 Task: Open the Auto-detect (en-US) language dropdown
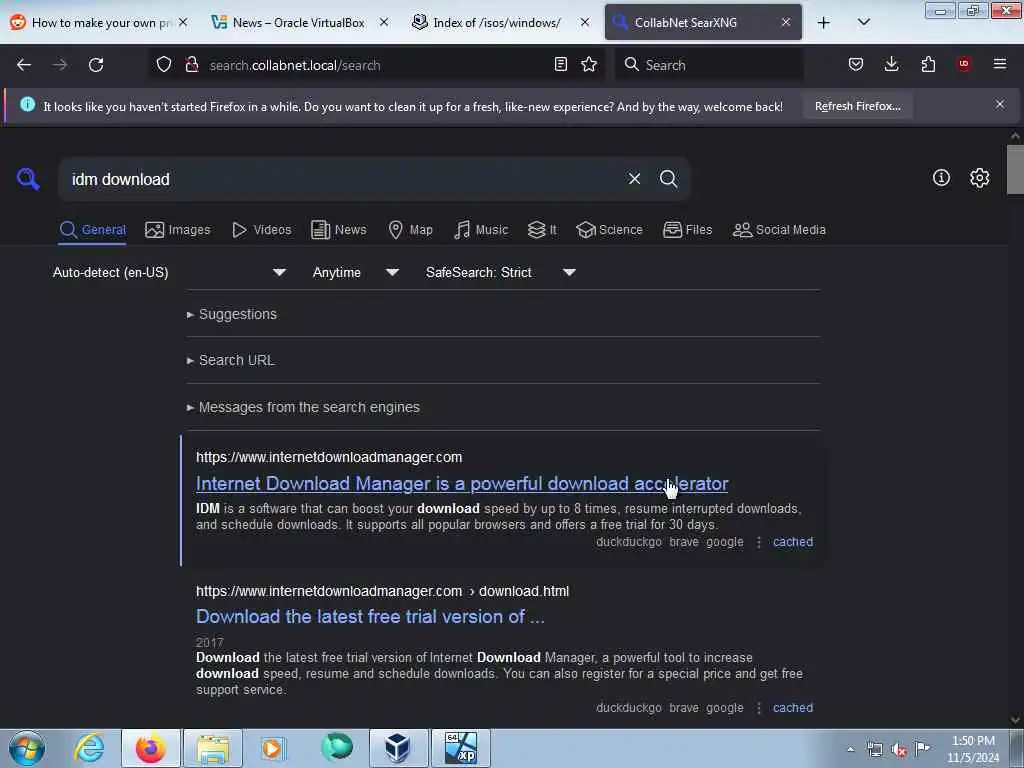[x=169, y=272]
